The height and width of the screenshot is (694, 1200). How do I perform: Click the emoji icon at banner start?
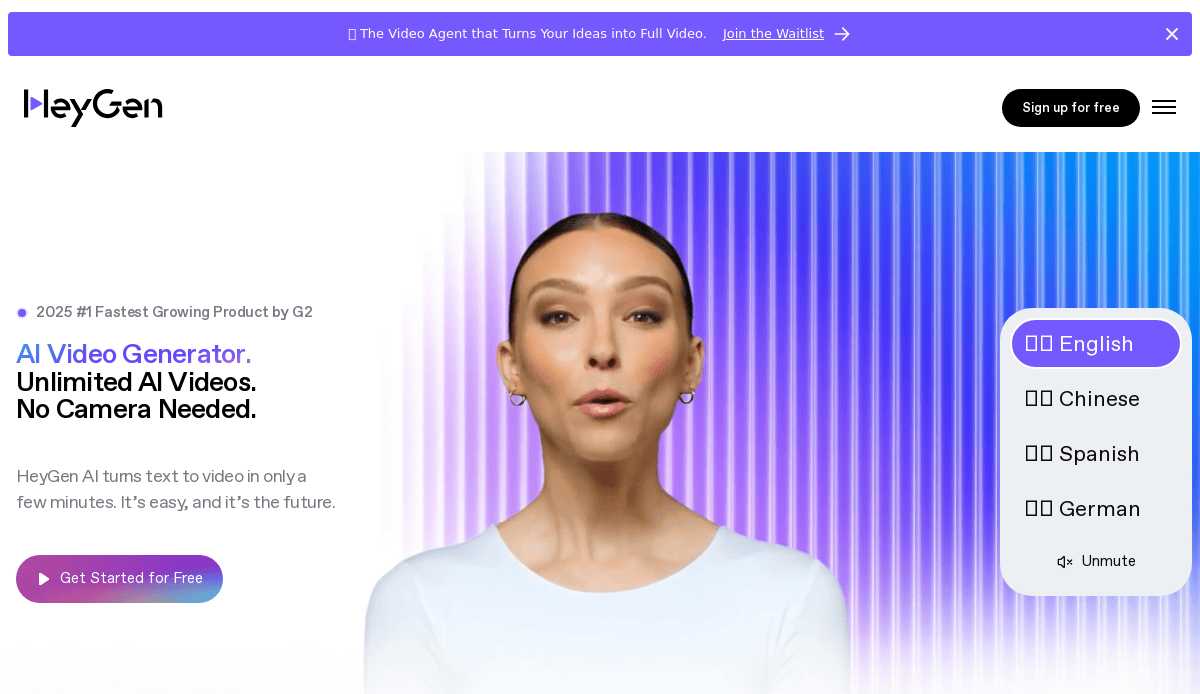point(352,34)
